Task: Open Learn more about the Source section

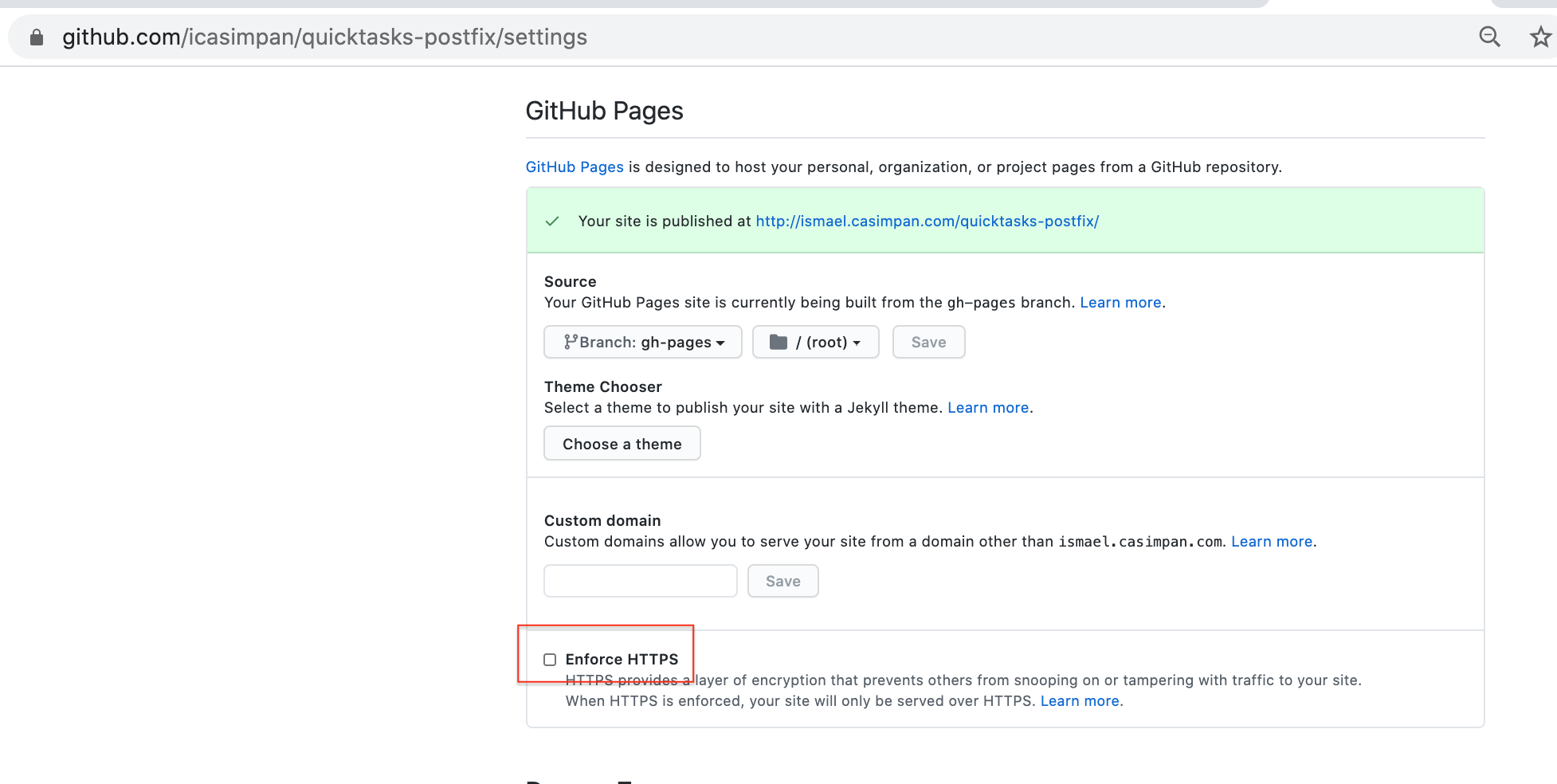Action: click(1120, 302)
